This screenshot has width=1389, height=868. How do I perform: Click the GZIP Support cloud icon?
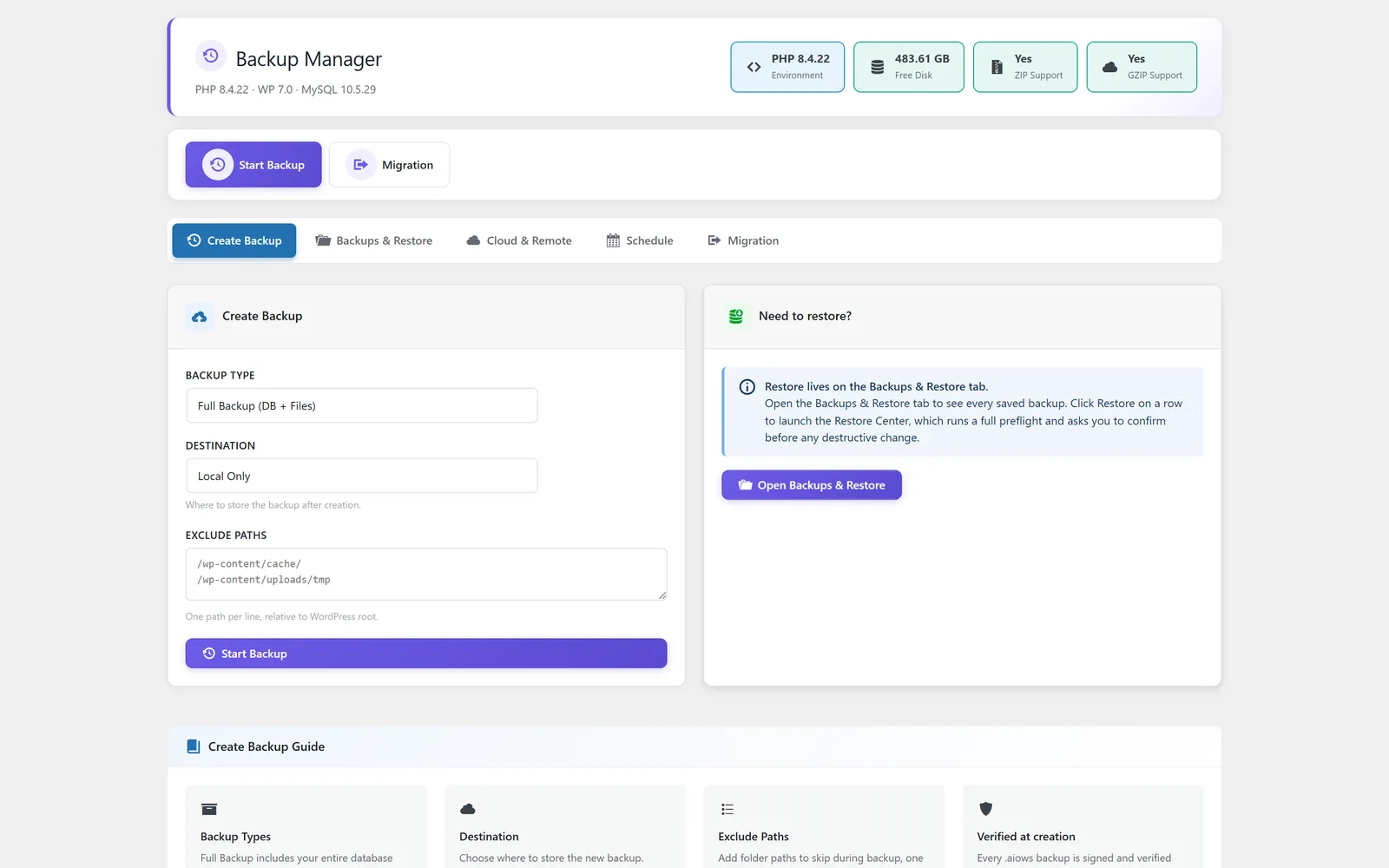pos(1109,67)
